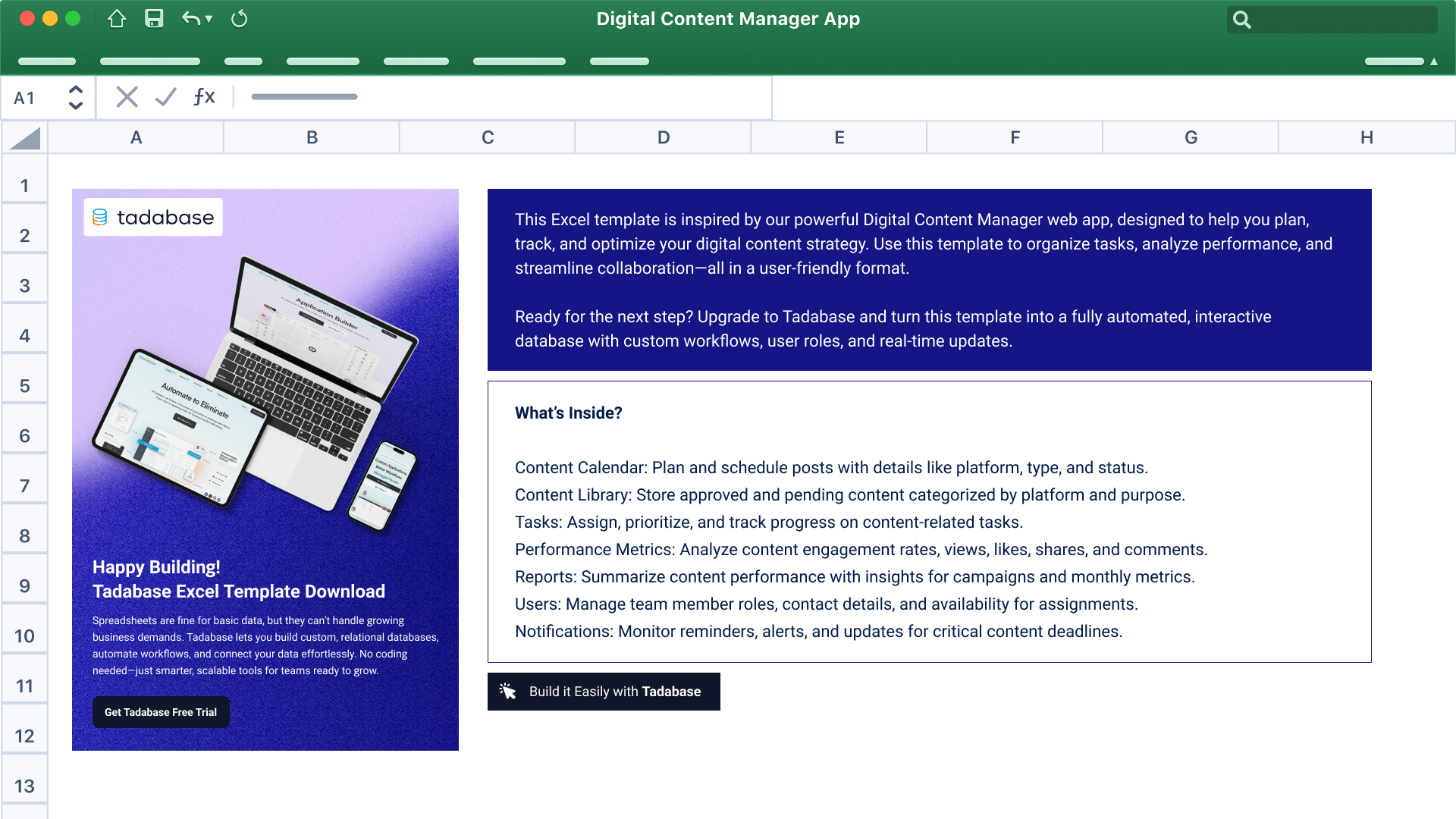Image resolution: width=1456 pixels, height=819 pixels.
Task: Click into the title bar search field
Action: 1332,20
